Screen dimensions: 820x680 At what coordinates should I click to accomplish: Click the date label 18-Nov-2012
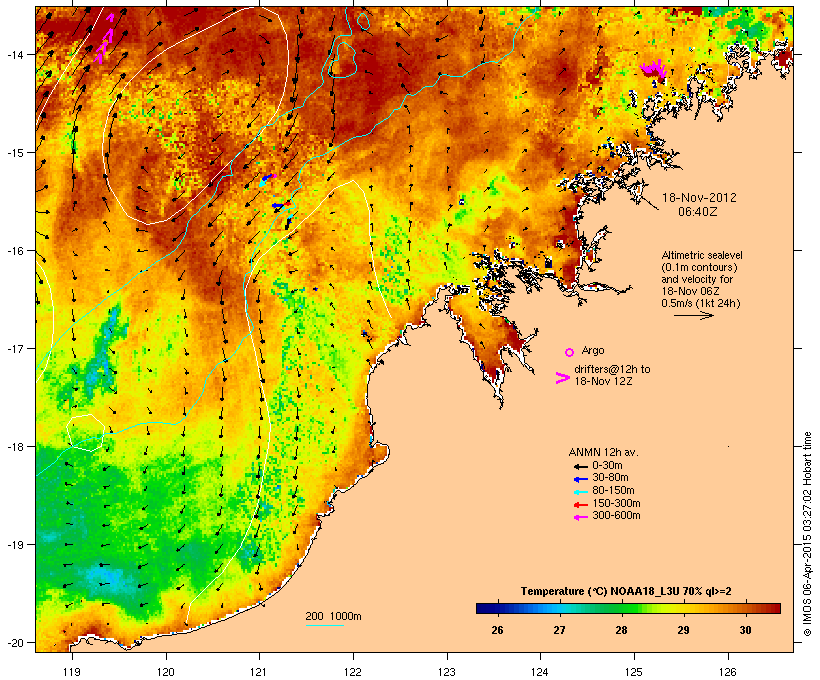(x=699, y=198)
